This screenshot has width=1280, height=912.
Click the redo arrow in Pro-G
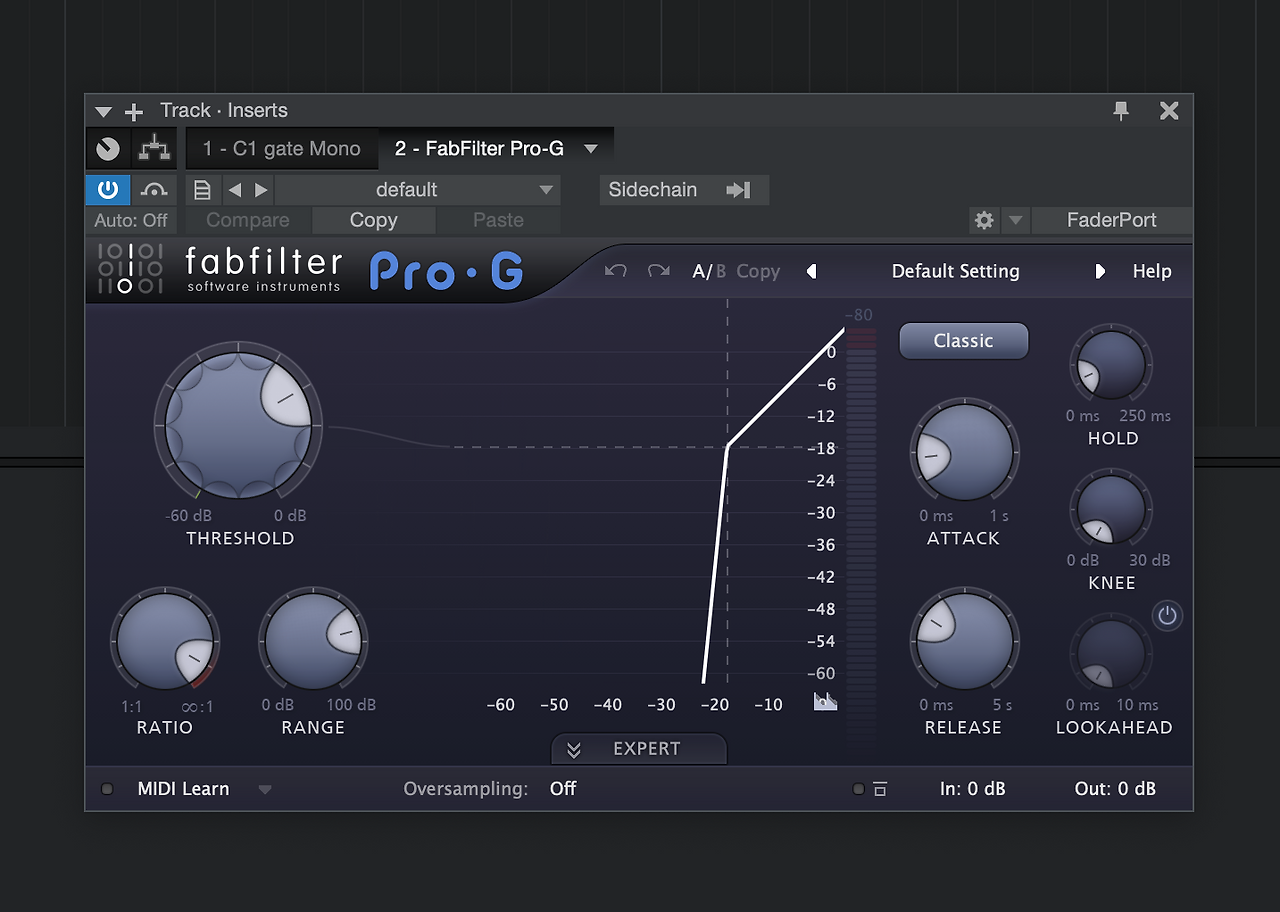658,271
